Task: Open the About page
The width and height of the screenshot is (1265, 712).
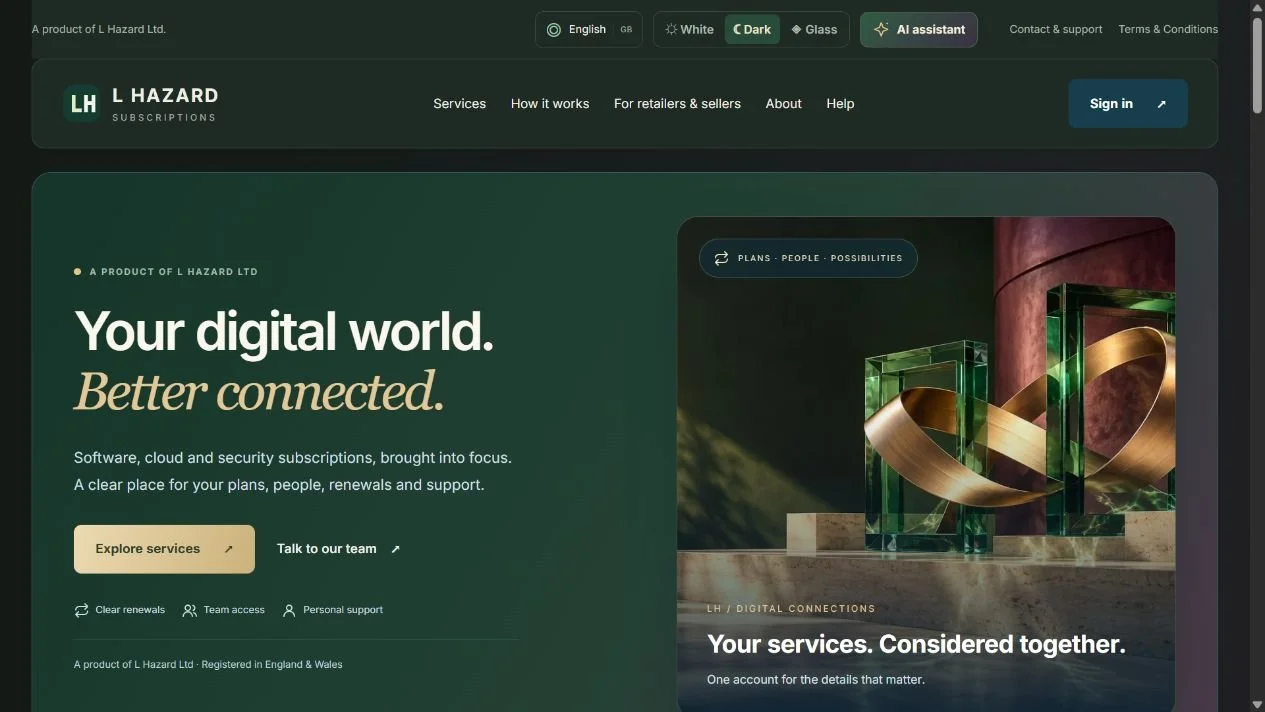Action: click(x=784, y=104)
